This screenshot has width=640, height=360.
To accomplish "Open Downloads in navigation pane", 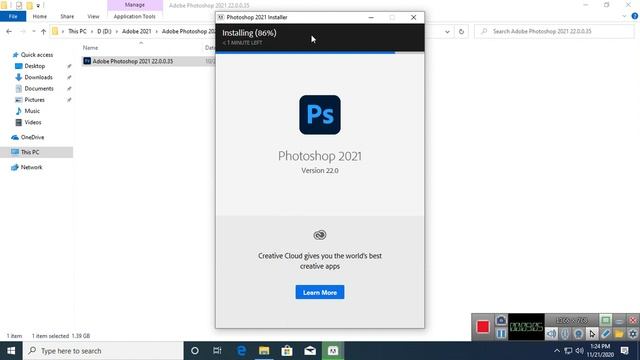I will click(x=38, y=77).
